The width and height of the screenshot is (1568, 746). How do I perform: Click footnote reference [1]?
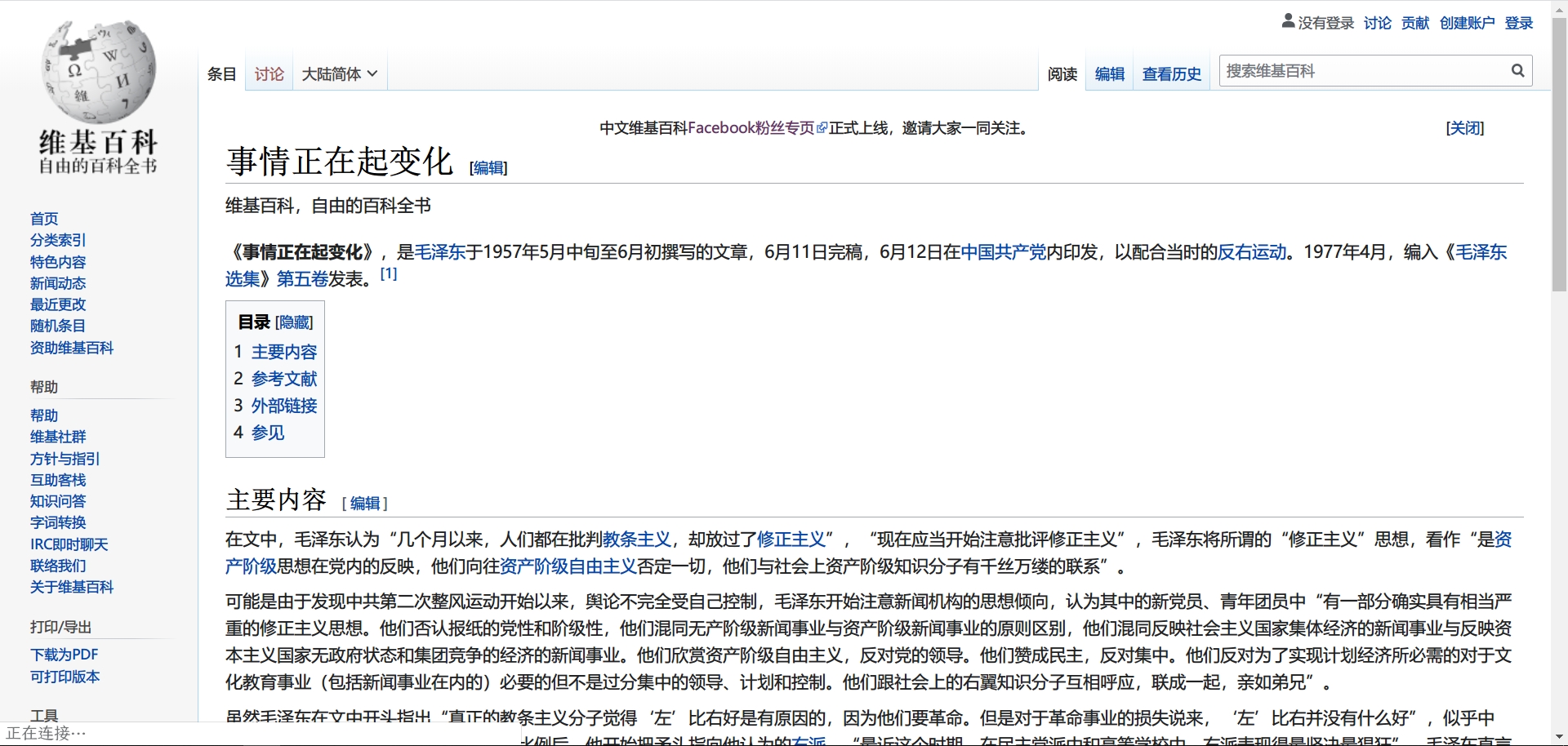(x=389, y=274)
